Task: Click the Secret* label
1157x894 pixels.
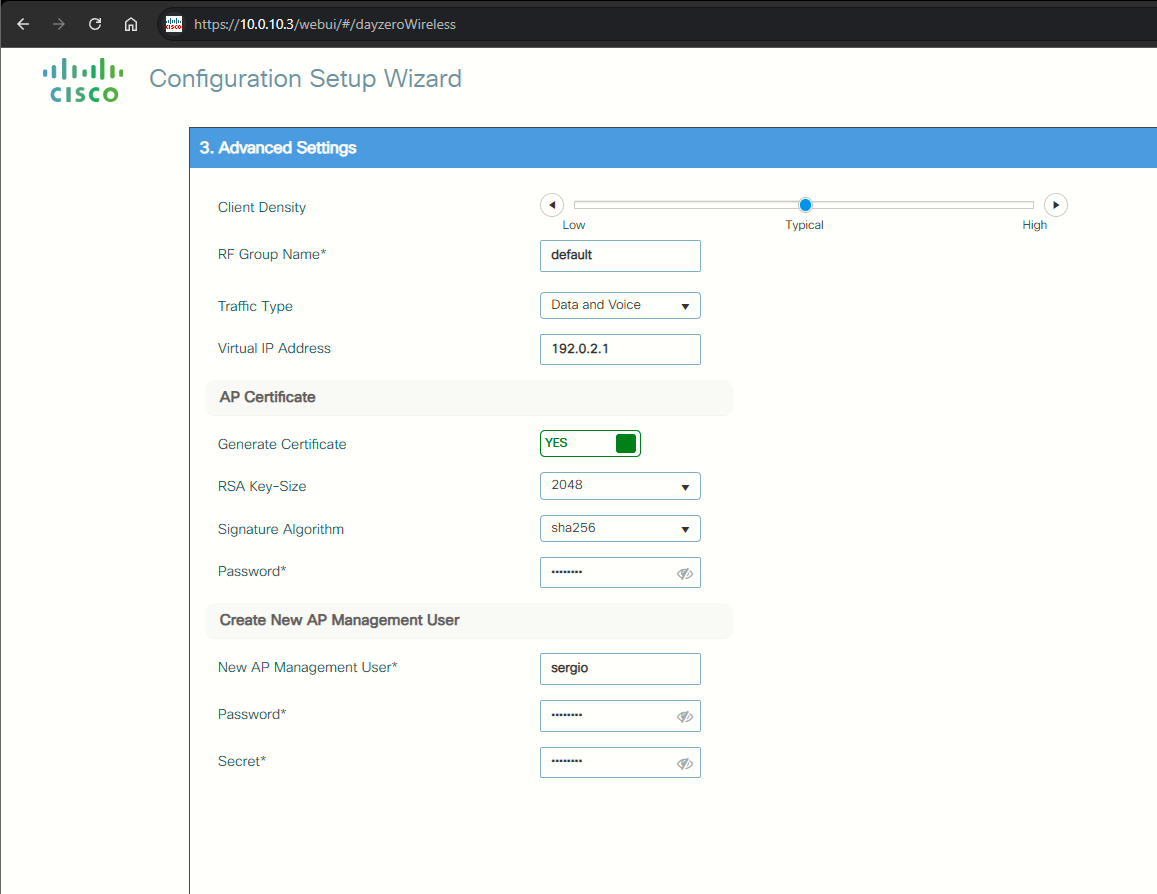Action: [x=242, y=761]
